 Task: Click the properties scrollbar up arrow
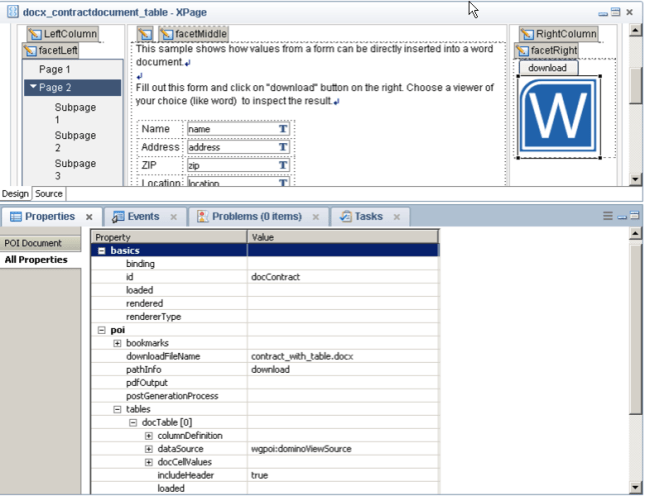coord(635,234)
